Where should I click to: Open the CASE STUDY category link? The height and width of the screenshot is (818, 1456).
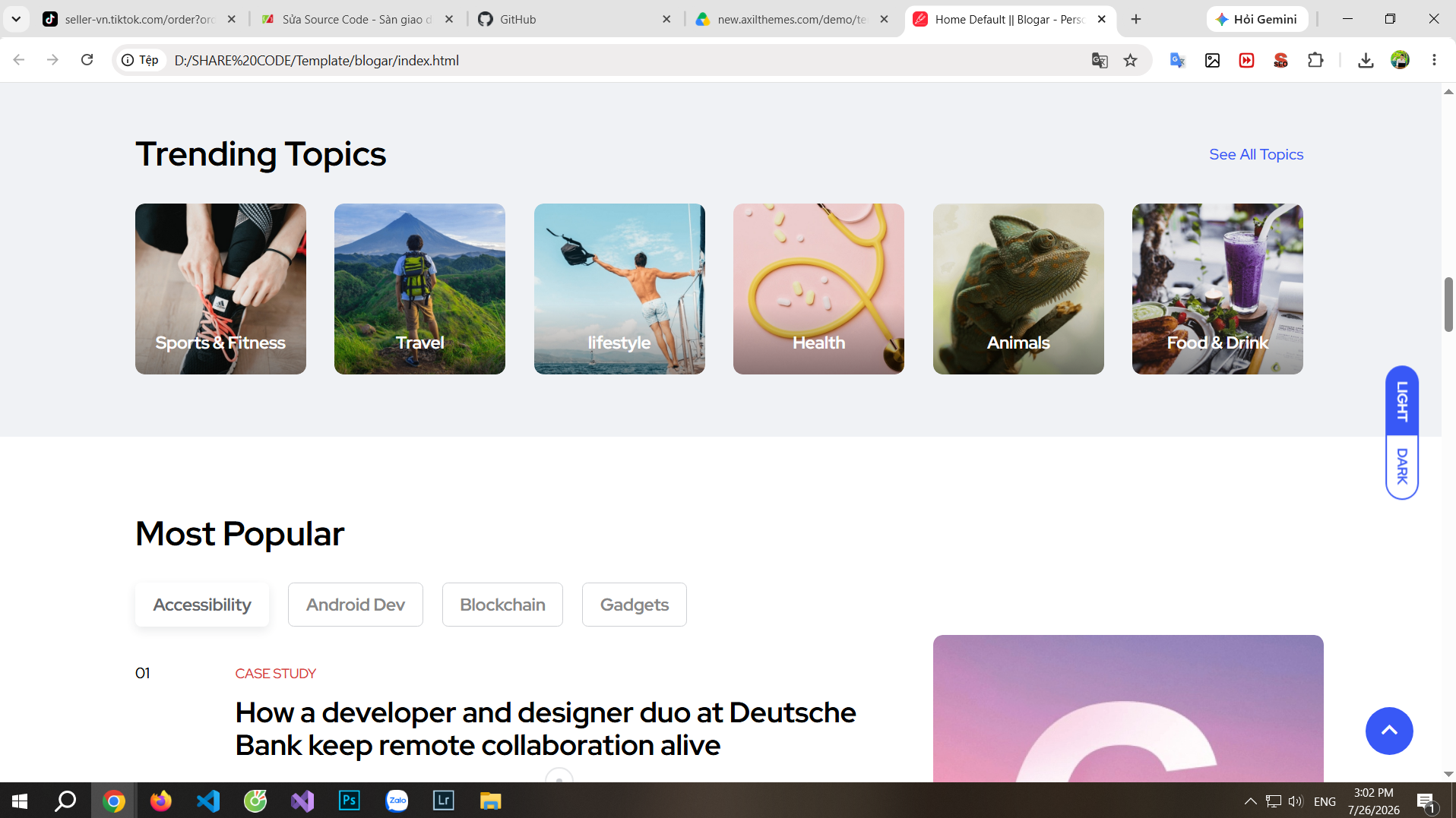click(275, 674)
